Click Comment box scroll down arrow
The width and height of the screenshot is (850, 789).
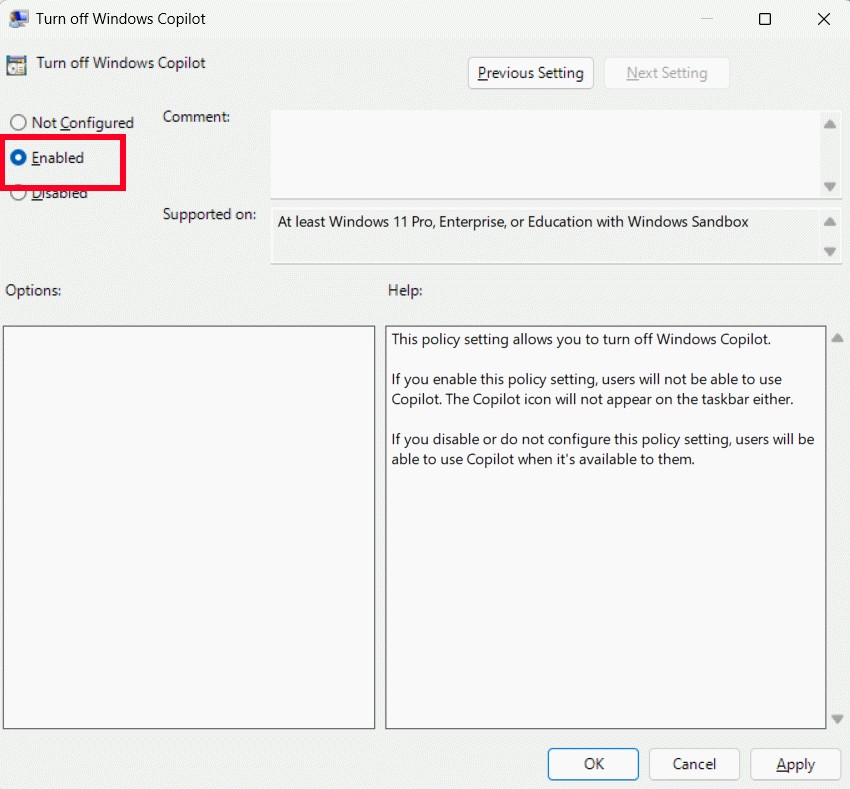tap(829, 187)
